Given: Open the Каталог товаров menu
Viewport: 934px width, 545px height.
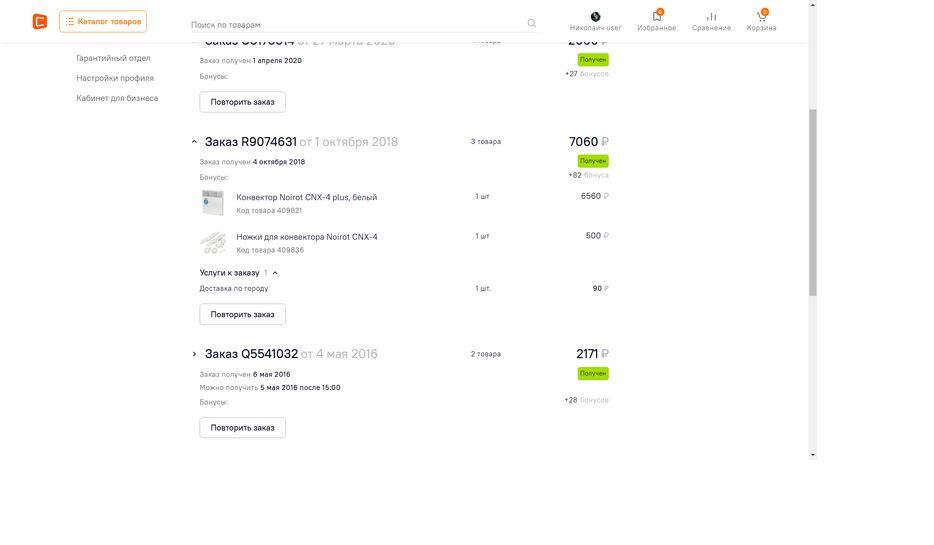Looking at the screenshot, I should click(x=103, y=21).
